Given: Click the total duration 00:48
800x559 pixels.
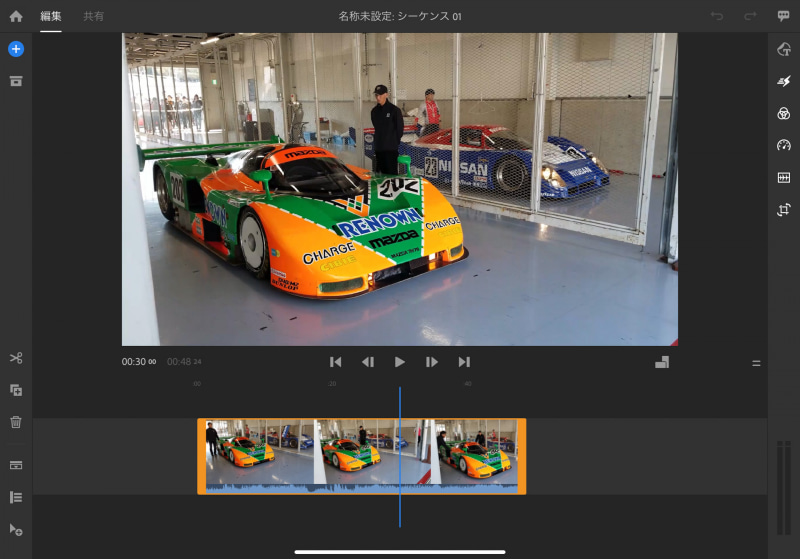Looking at the screenshot, I should 184,362.
